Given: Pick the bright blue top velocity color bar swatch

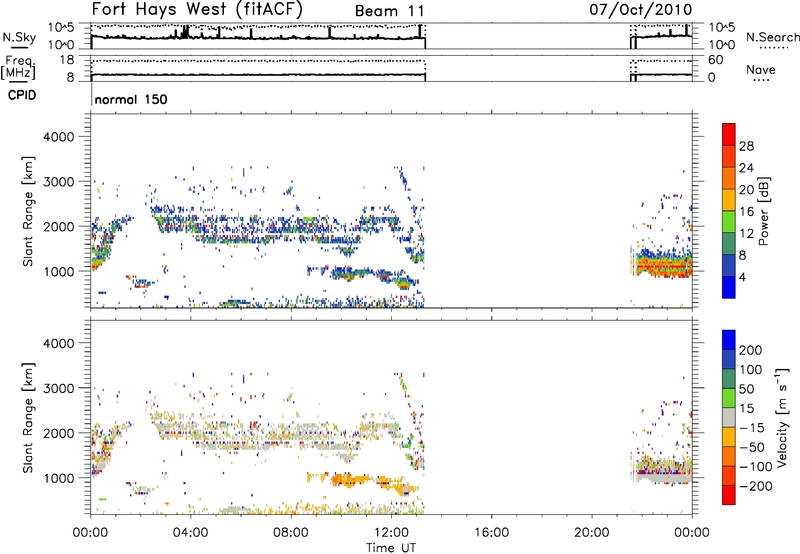Looking at the screenshot, I should tap(729, 340).
